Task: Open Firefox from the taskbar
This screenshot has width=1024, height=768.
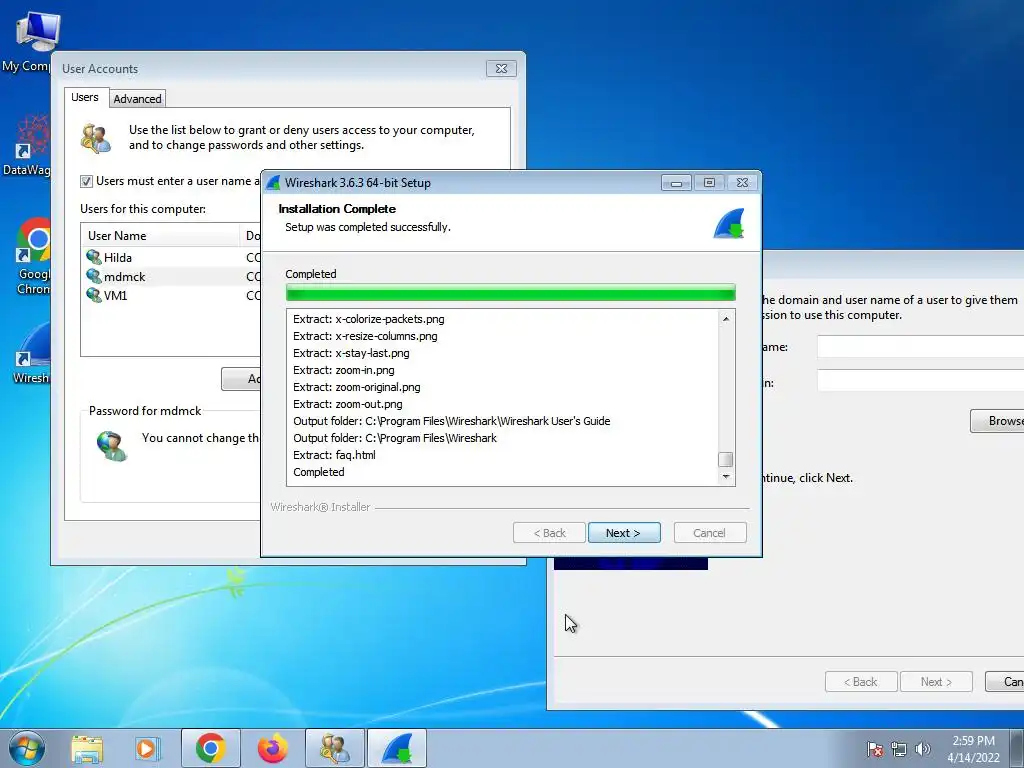Action: pos(273,748)
